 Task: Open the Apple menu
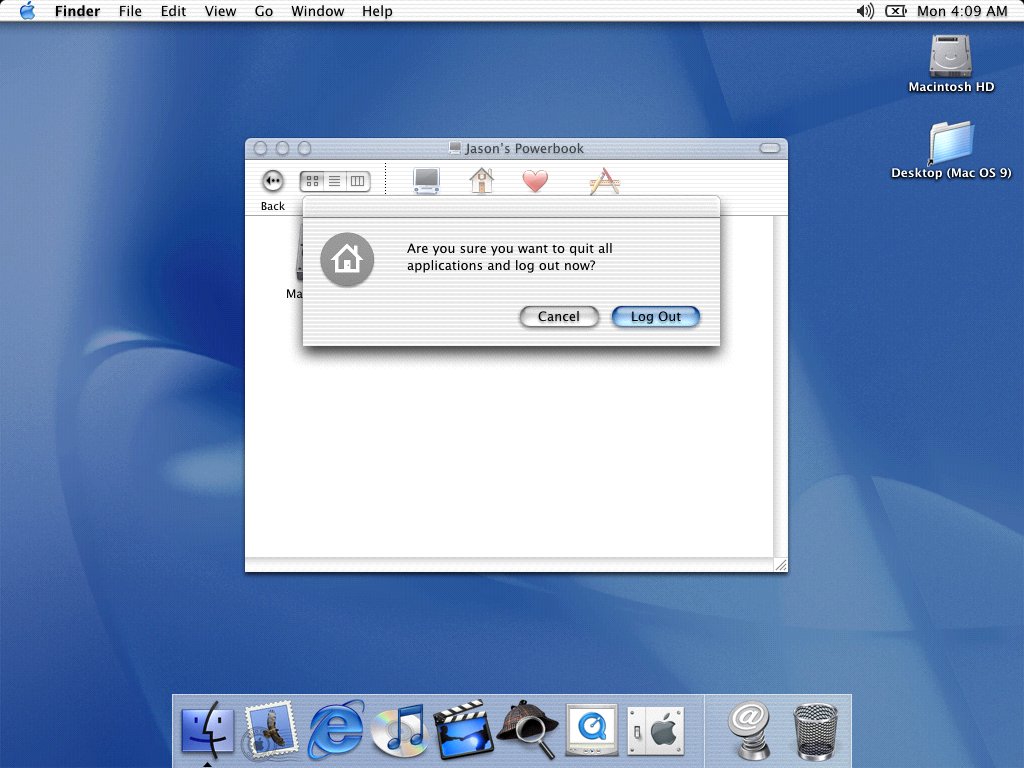tap(27, 11)
